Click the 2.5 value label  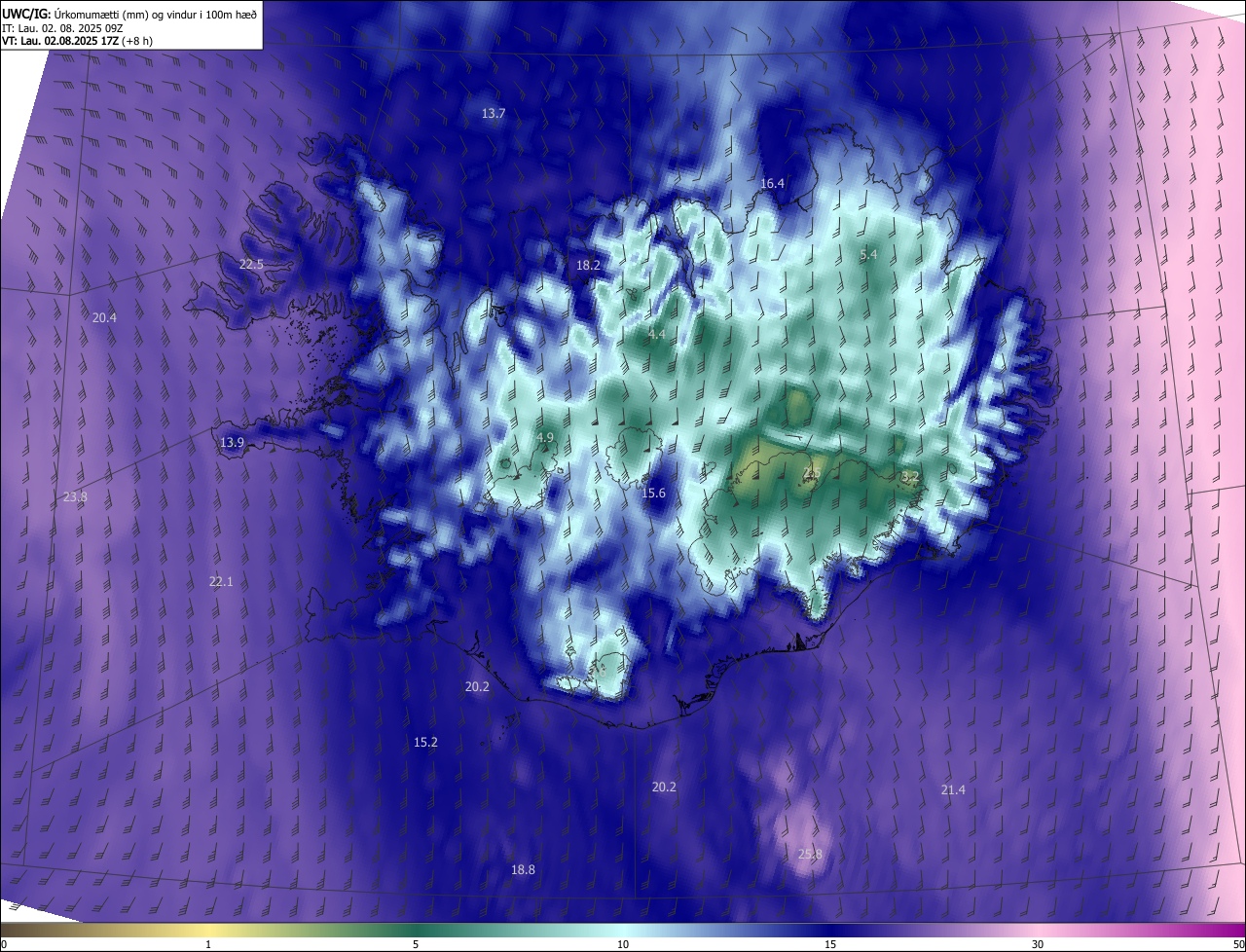[811, 474]
